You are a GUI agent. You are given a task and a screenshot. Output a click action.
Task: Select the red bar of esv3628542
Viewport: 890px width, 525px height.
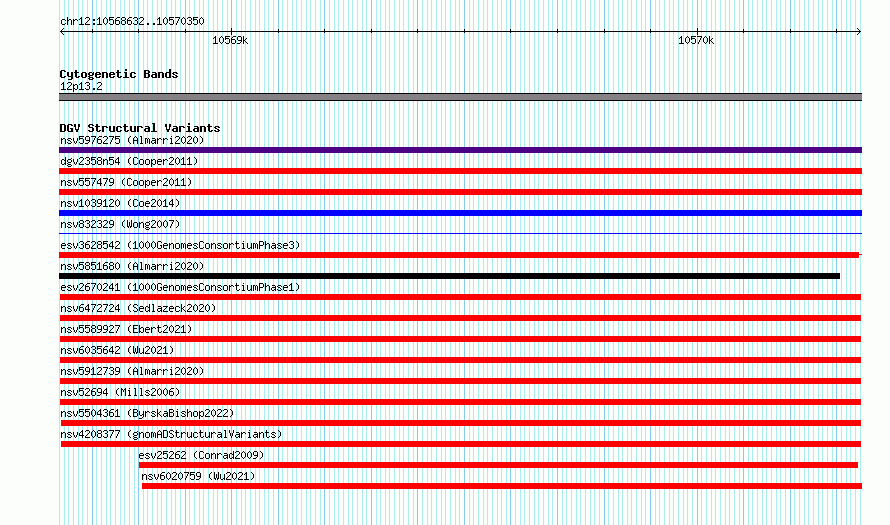[x=459, y=255]
